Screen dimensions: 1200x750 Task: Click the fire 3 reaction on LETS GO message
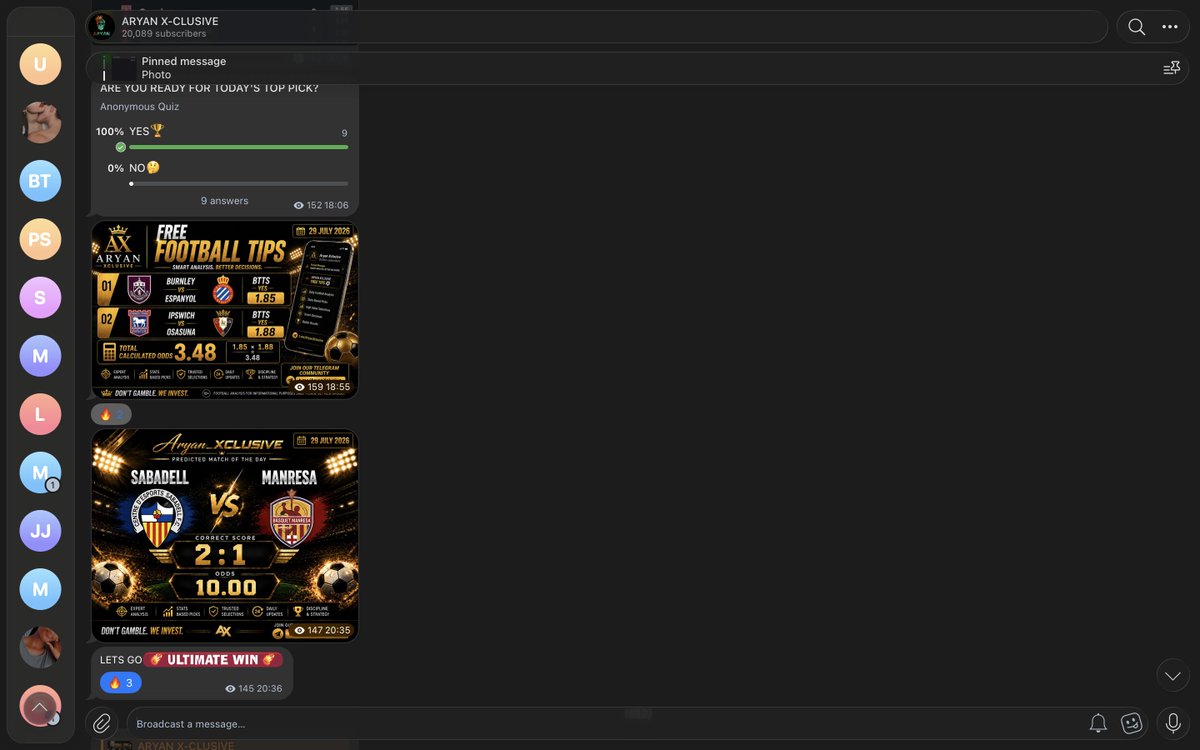tap(120, 683)
